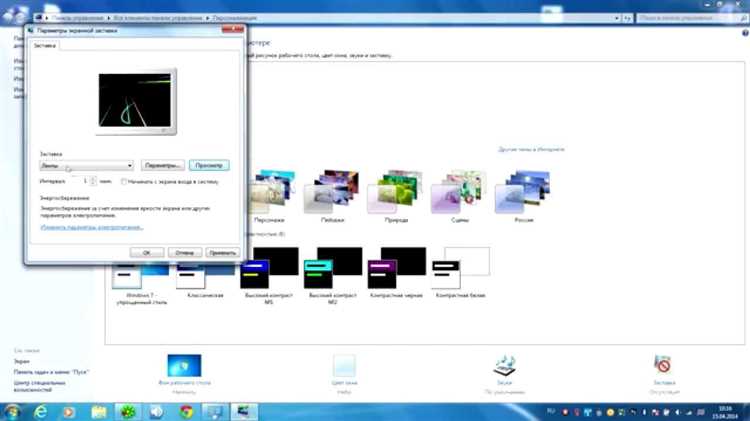The height and width of the screenshot is (421, 750).
Task: Open Центр специальных возможностей link
Action: (40, 386)
